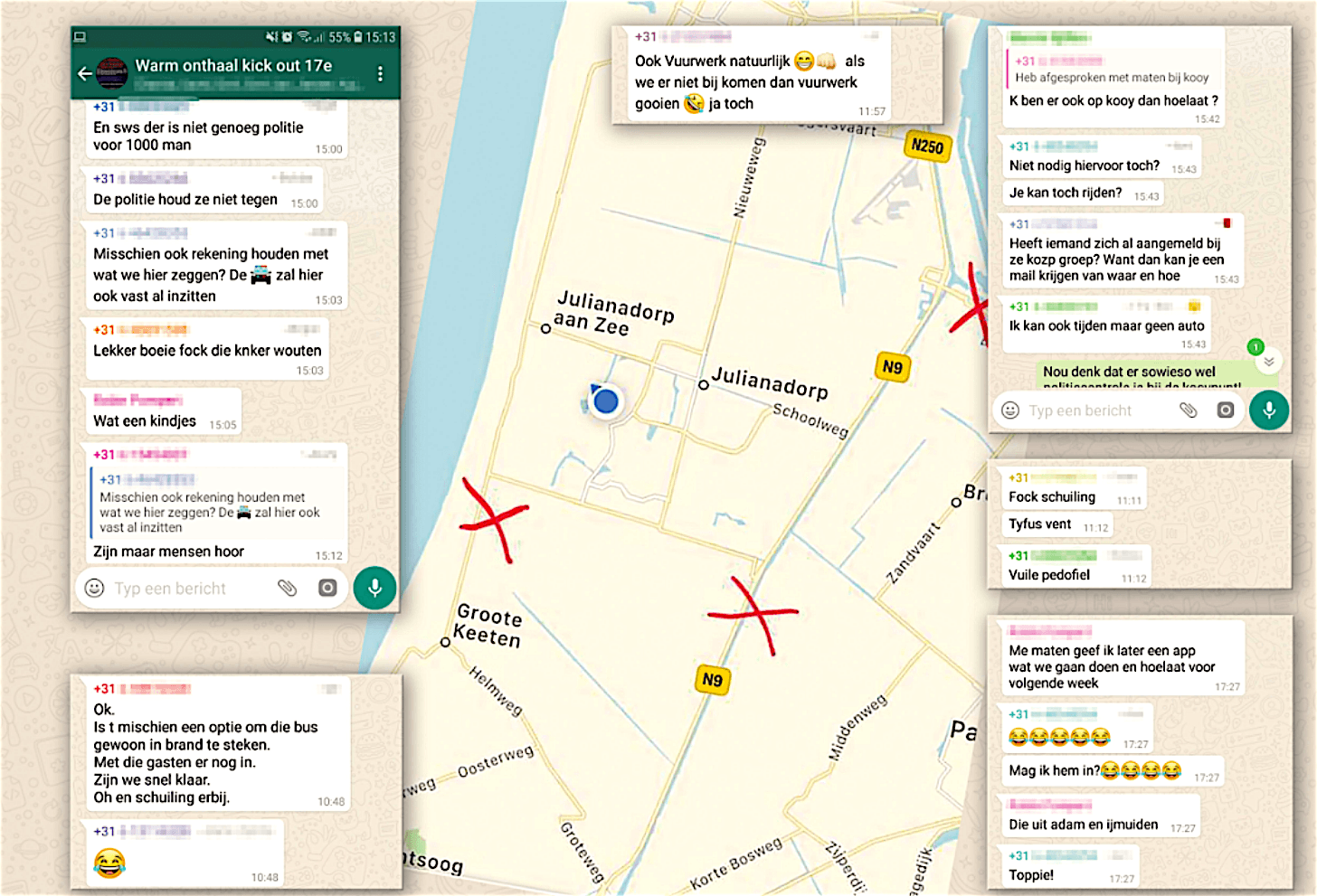Tap the battery indicator in phone status bar
The width and height of the screenshot is (1317, 896).
358,37
